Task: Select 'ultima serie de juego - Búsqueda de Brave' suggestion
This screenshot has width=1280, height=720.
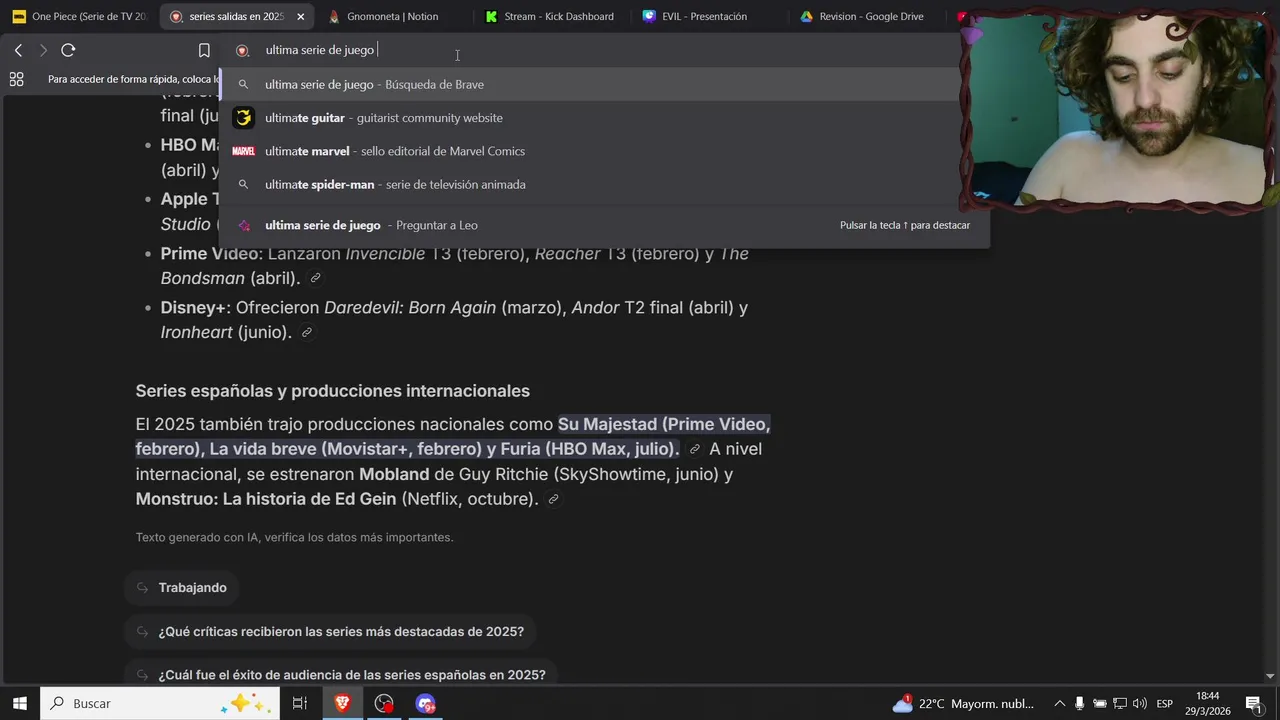Action: point(603,84)
